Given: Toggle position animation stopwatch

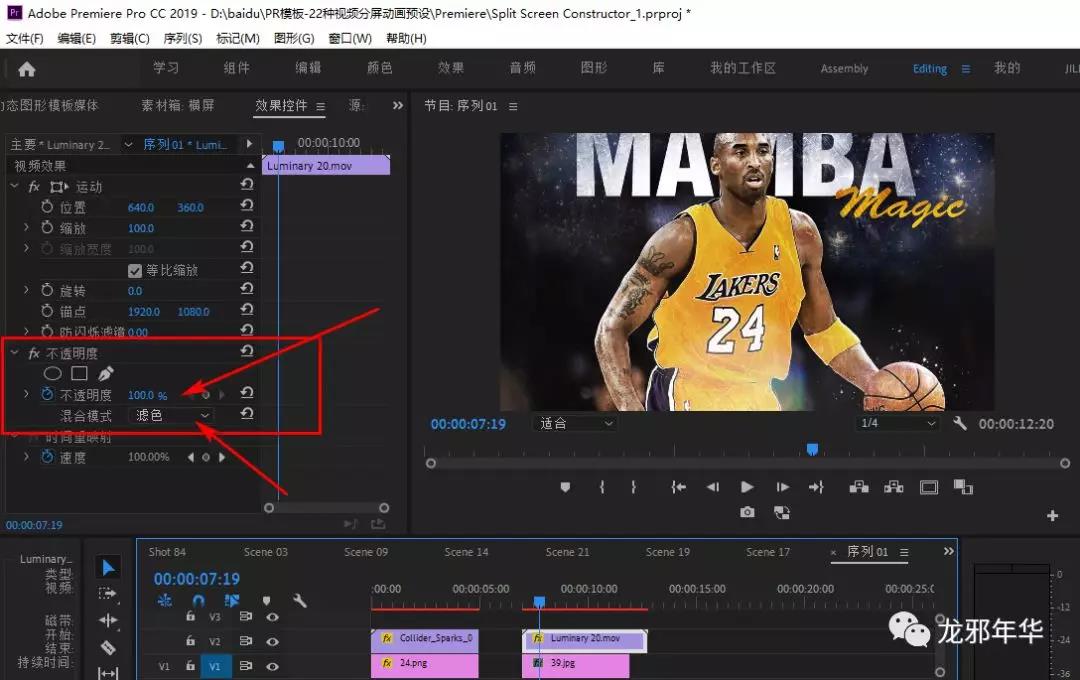Looking at the screenshot, I should tap(47, 207).
